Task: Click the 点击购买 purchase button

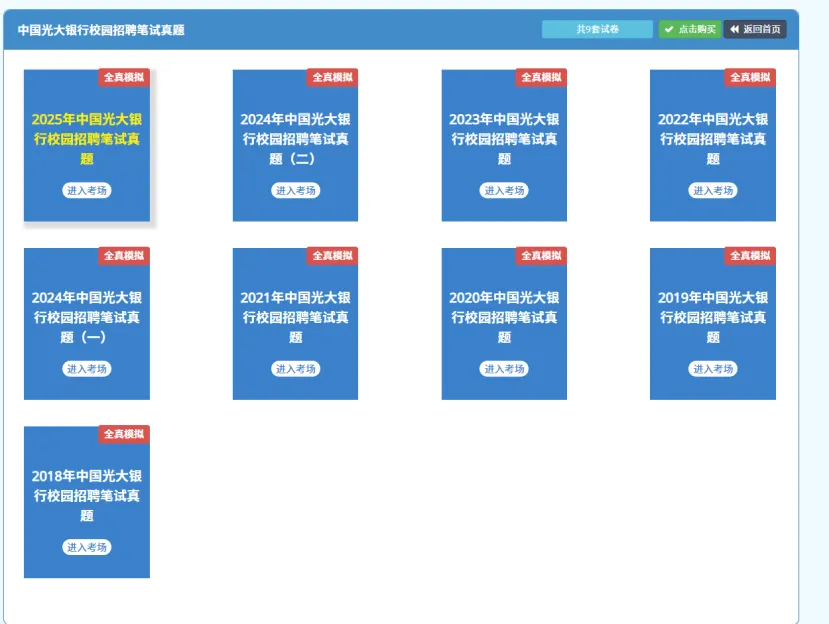Action: (x=690, y=29)
